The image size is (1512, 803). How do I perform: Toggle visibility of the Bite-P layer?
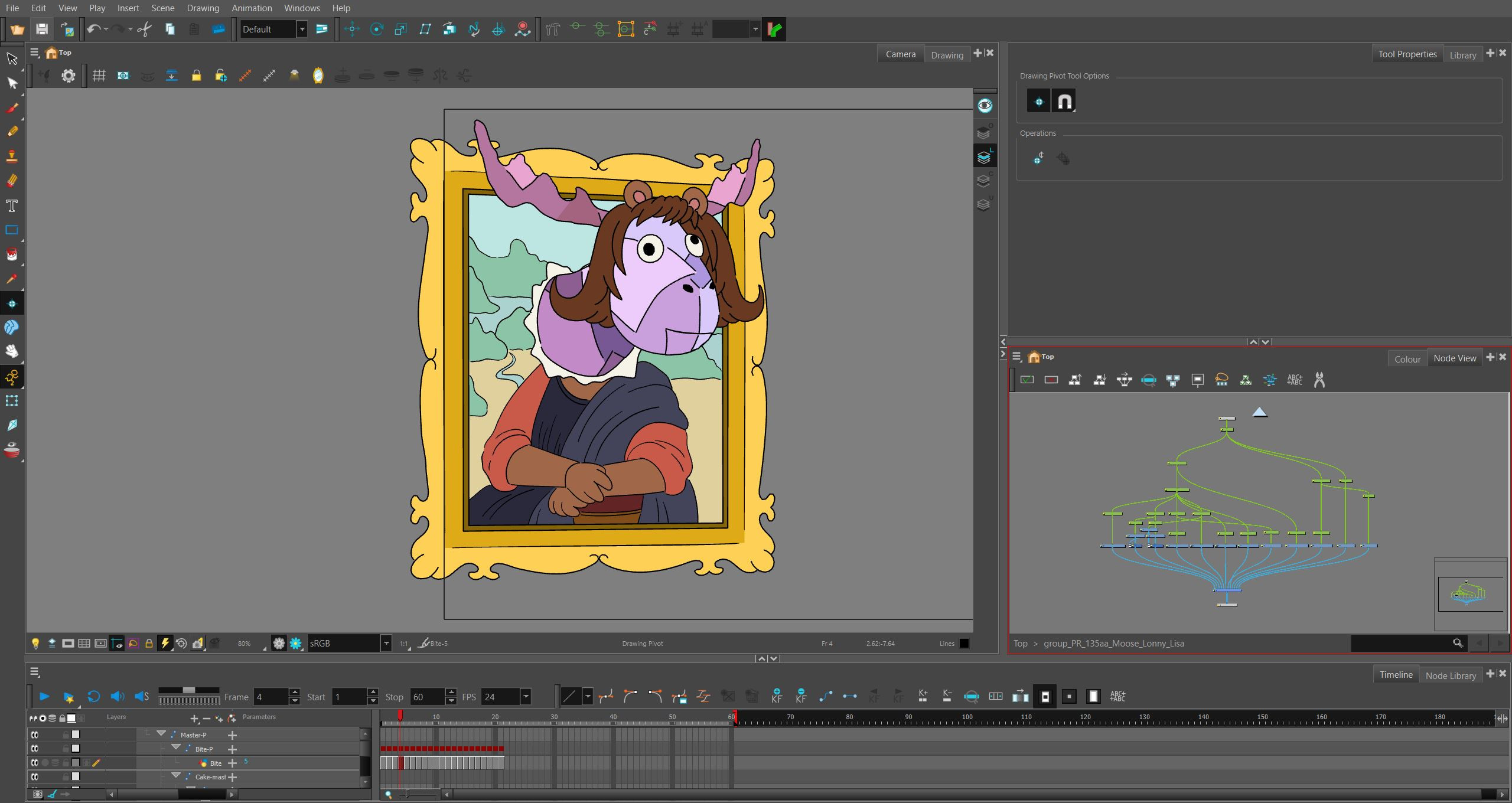click(x=34, y=749)
